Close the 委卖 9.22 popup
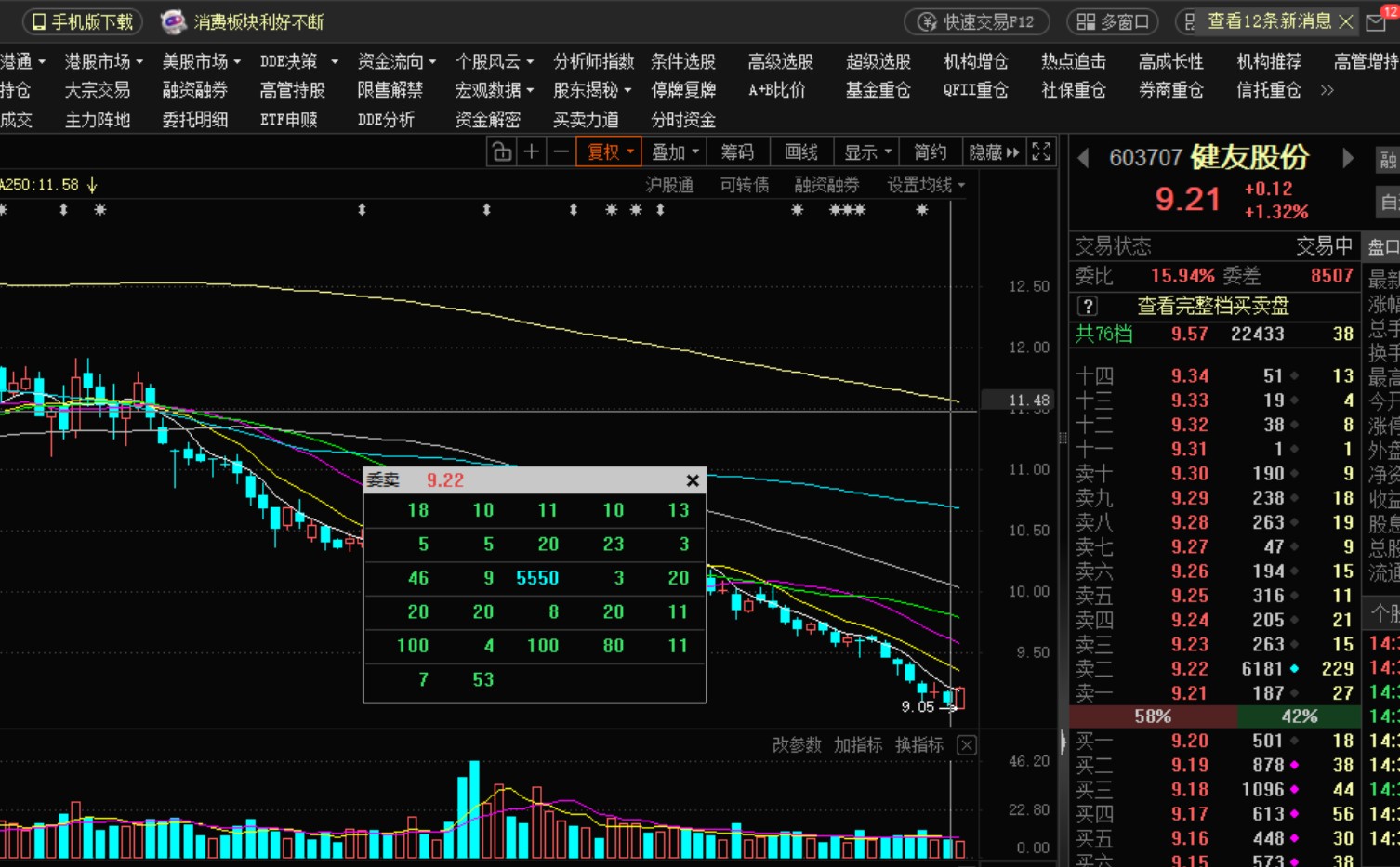This screenshot has height=867, width=1400. coord(693,480)
